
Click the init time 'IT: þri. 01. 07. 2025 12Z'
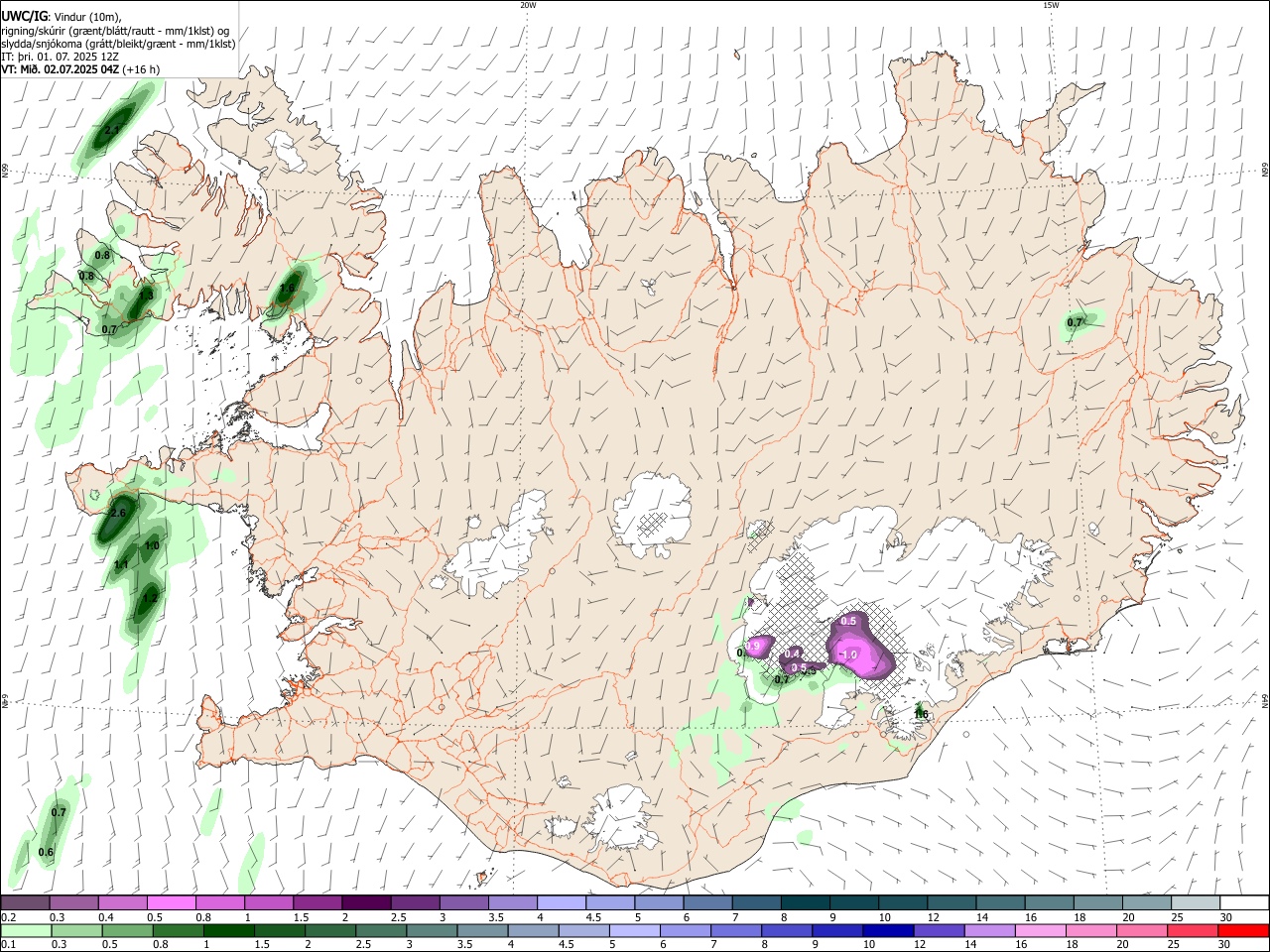tap(61, 57)
